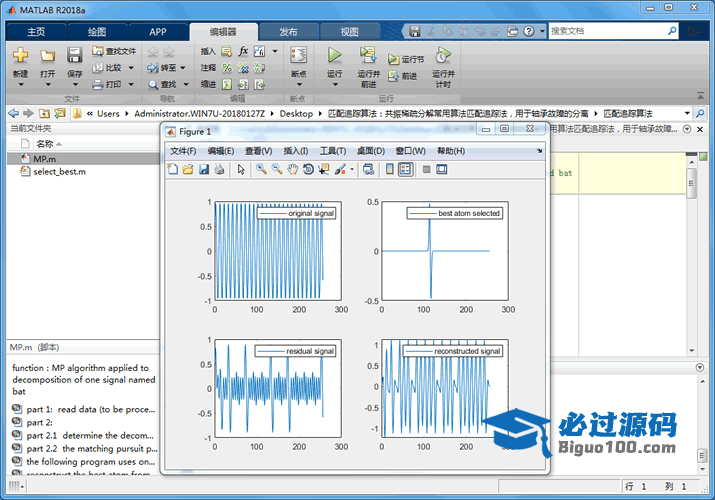Click the 比较 compare button

click(107, 68)
